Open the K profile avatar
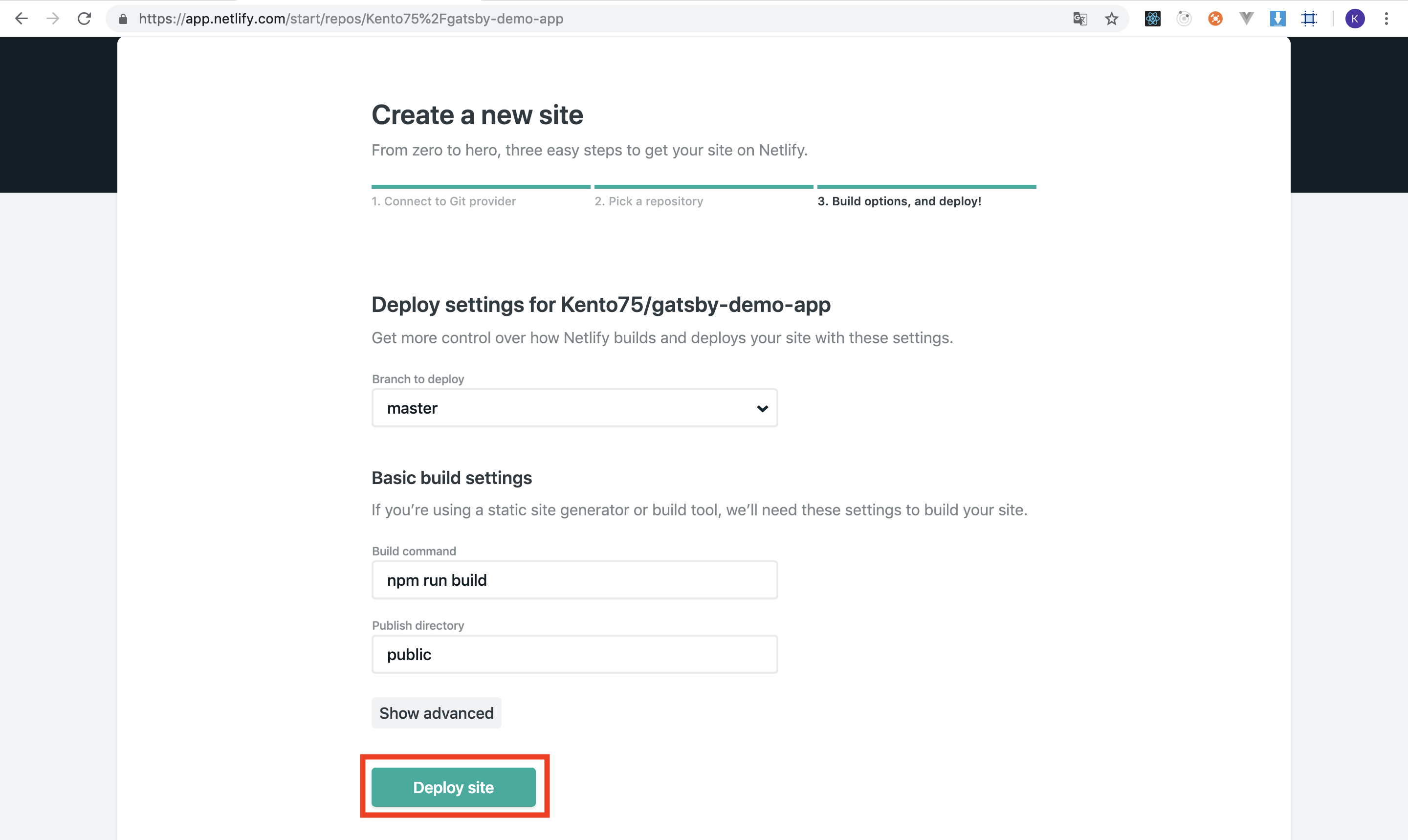 point(1355,19)
